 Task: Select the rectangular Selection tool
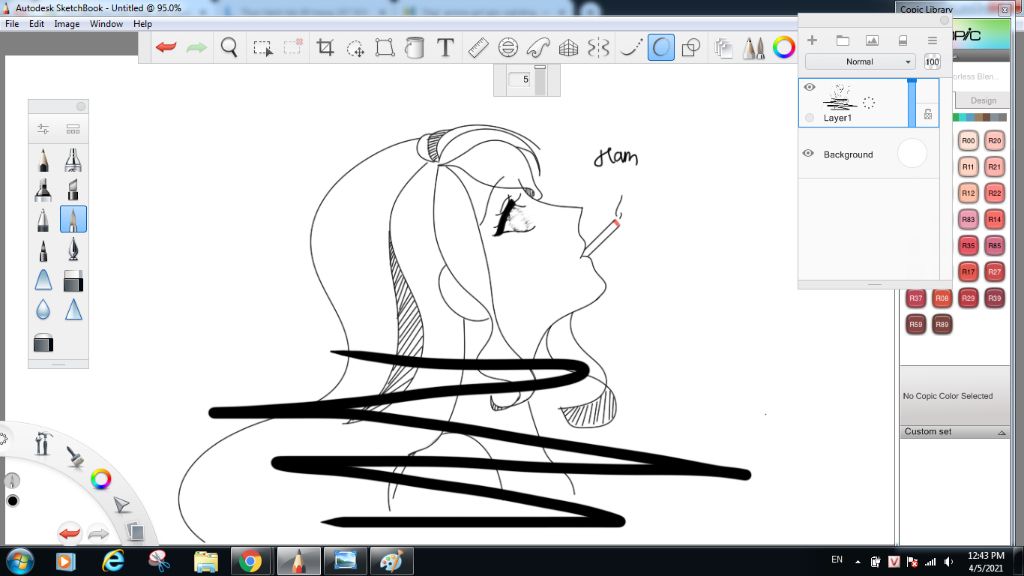263,47
